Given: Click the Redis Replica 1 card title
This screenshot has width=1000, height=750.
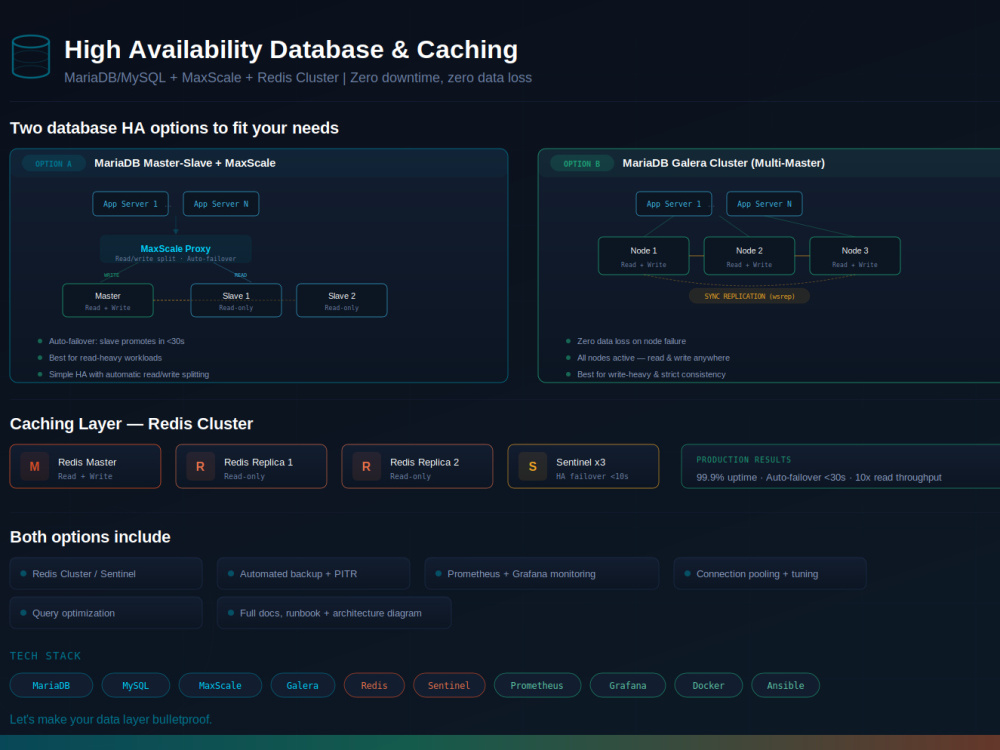Looking at the screenshot, I should click(x=258, y=462).
